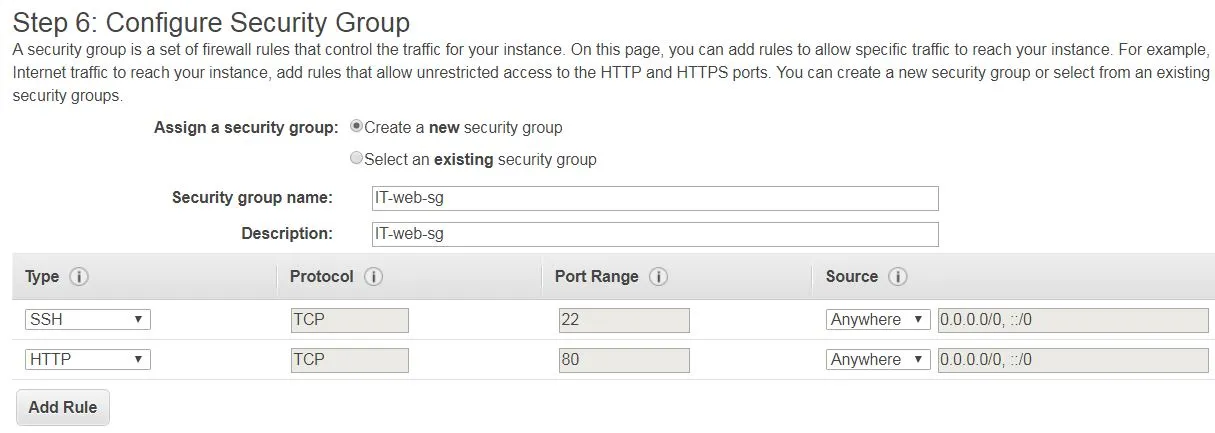
Task: Edit the Security group name field
Action: [x=655, y=198]
